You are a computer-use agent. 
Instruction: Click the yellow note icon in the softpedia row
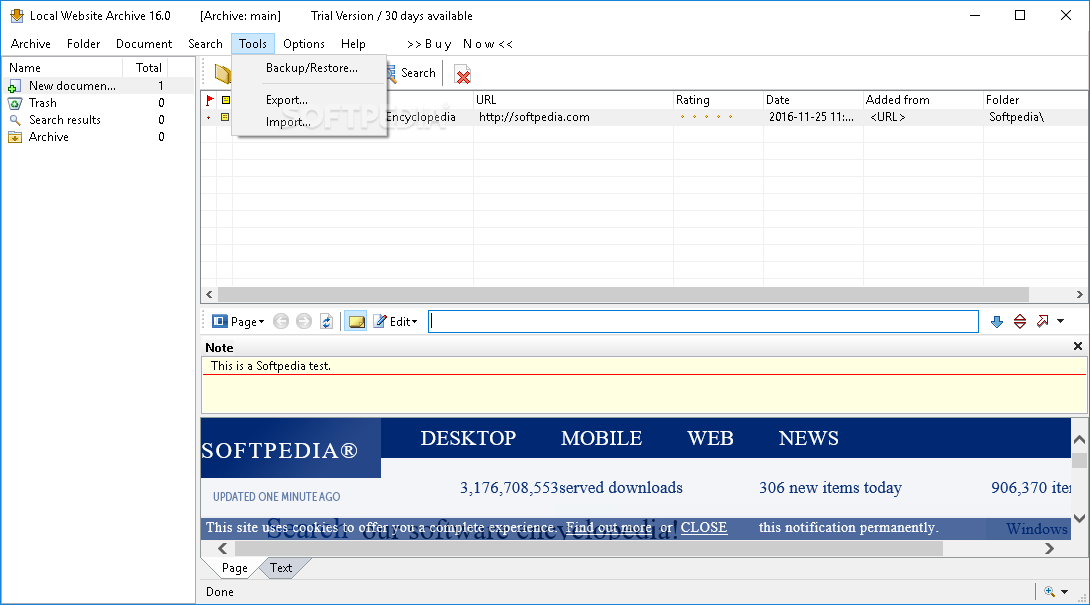click(225, 117)
